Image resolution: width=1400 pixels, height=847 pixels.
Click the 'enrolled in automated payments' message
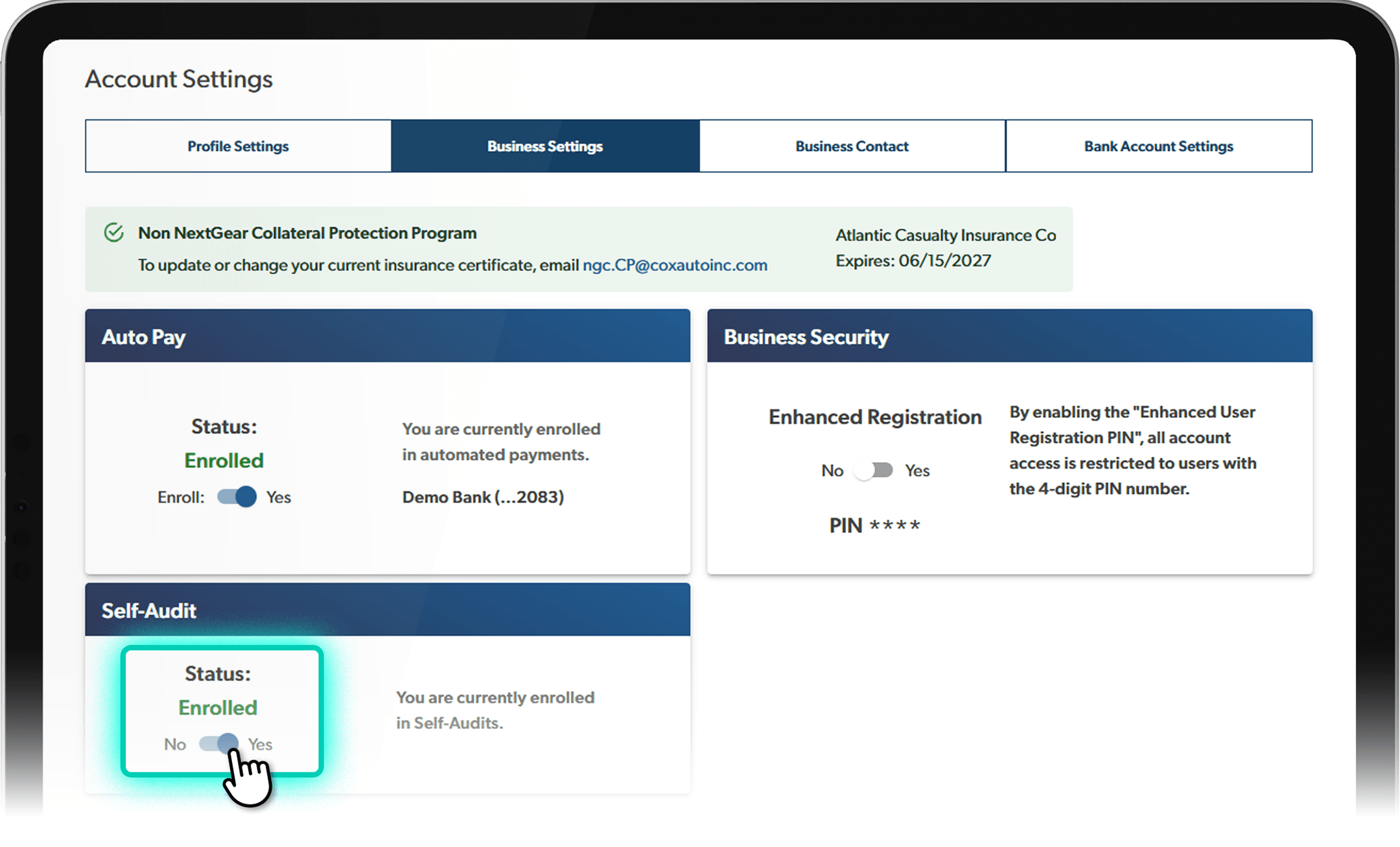[x=501, y=442]
